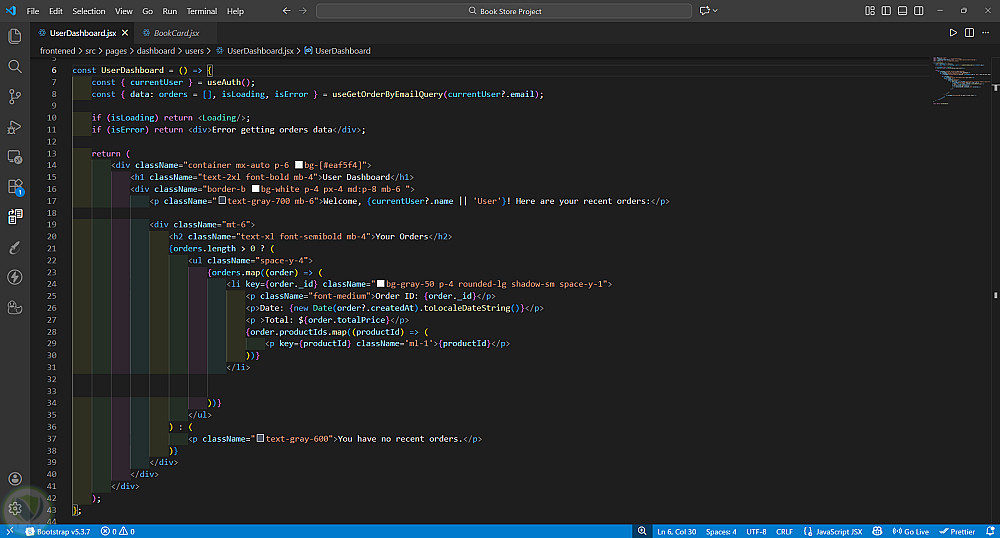Image resolution: width=1000 pixels, height=538 pixels.
Task: Open the UTF-8 encoding selector
Action: pos(755,531)
